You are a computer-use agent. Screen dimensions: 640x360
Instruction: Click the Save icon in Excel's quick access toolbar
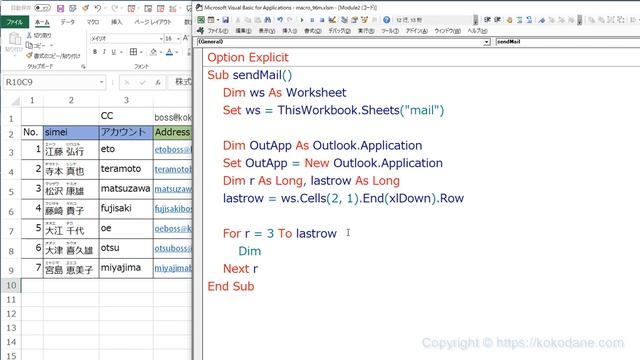click(x=60, y=8)
